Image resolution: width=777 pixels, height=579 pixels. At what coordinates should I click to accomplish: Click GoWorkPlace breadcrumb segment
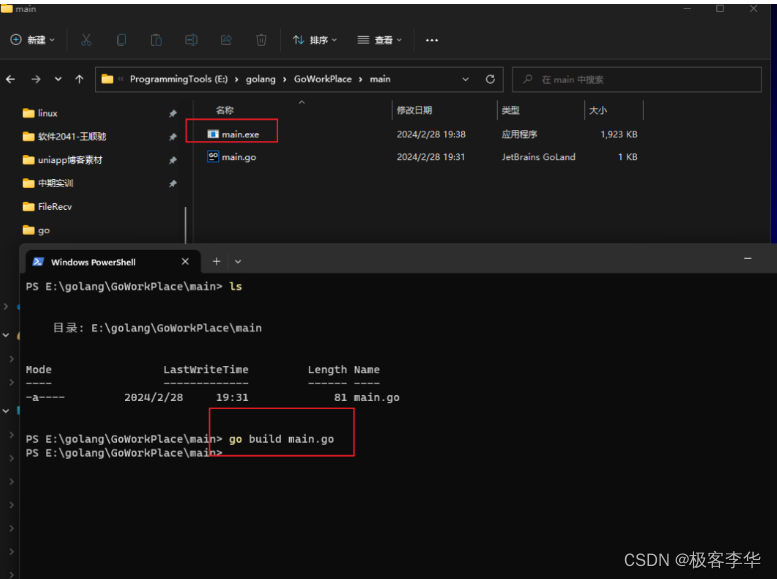[323, 79]
